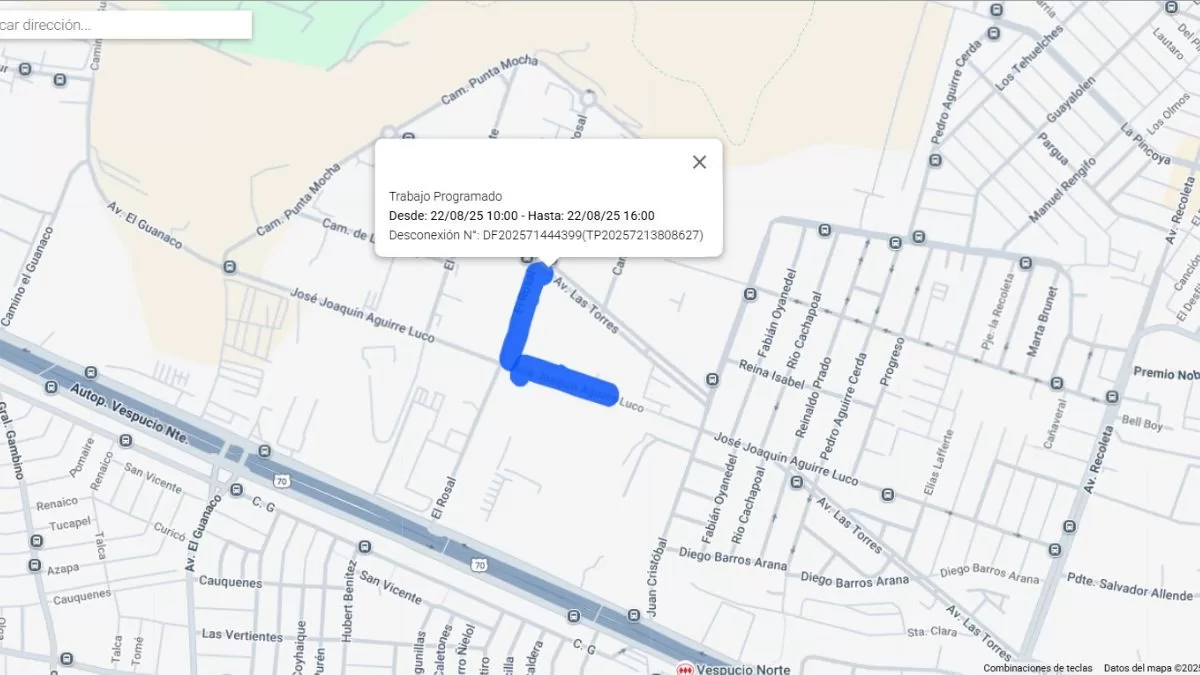The image size is (1200, 675).
Task: Click the bus stop on Av. El Guanaco
Action: click(230, 267)
